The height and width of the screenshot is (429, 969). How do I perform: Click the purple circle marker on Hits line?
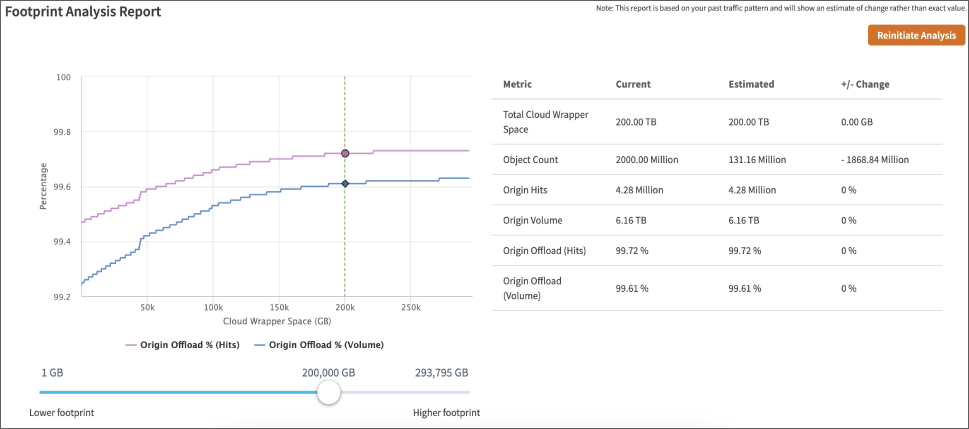click(345, 154)
